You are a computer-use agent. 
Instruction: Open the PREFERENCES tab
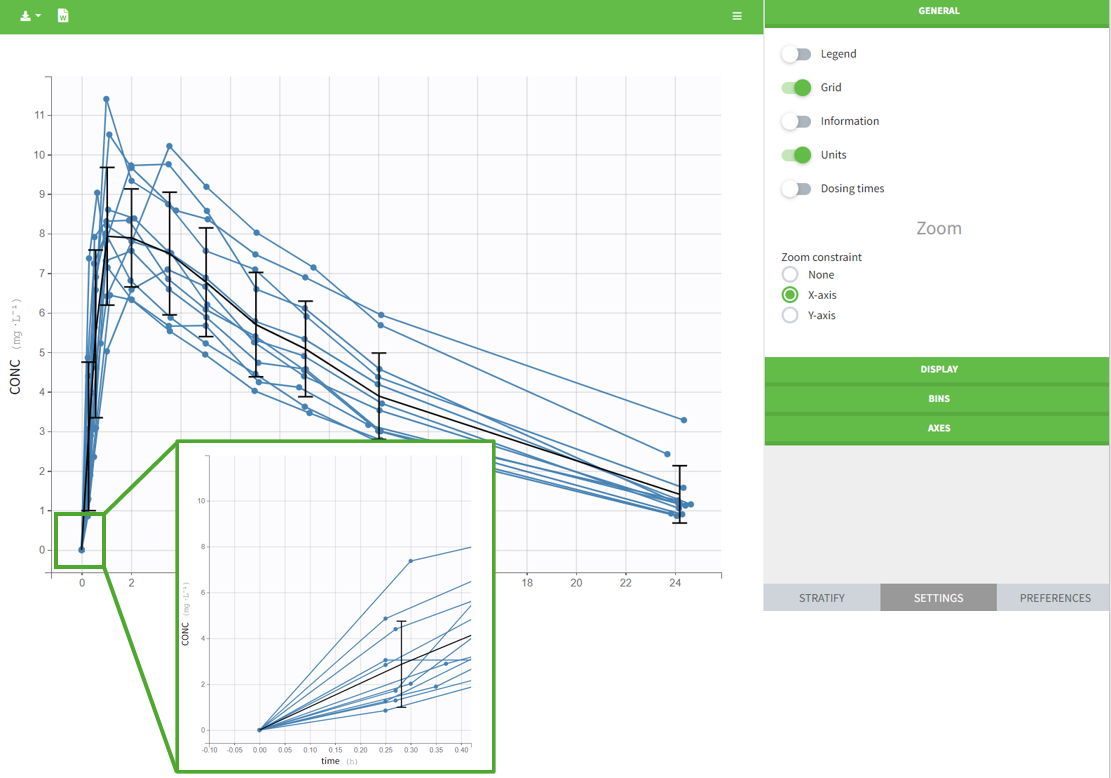click(x=1054, y=598)
